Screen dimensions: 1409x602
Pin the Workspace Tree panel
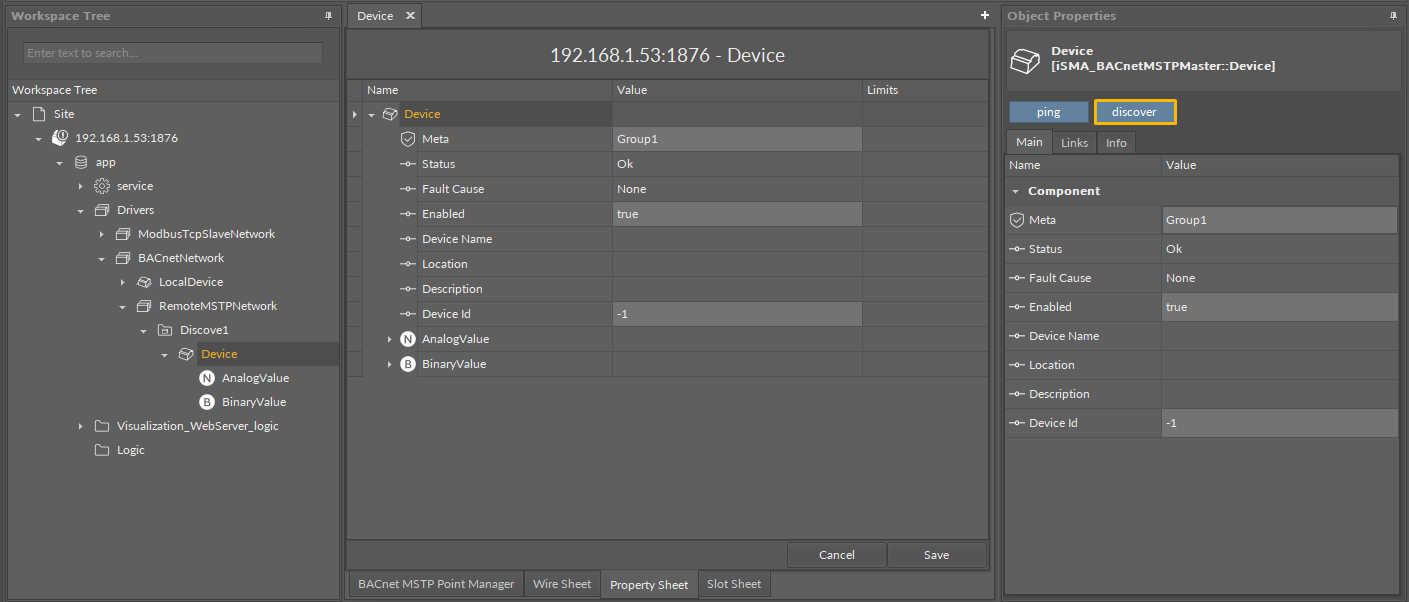click(329, 16)
